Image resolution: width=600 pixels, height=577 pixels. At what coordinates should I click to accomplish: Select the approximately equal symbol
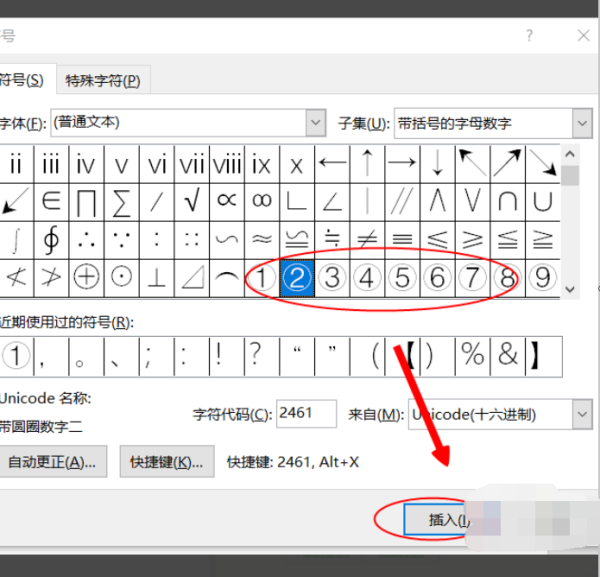coord(262,240)
